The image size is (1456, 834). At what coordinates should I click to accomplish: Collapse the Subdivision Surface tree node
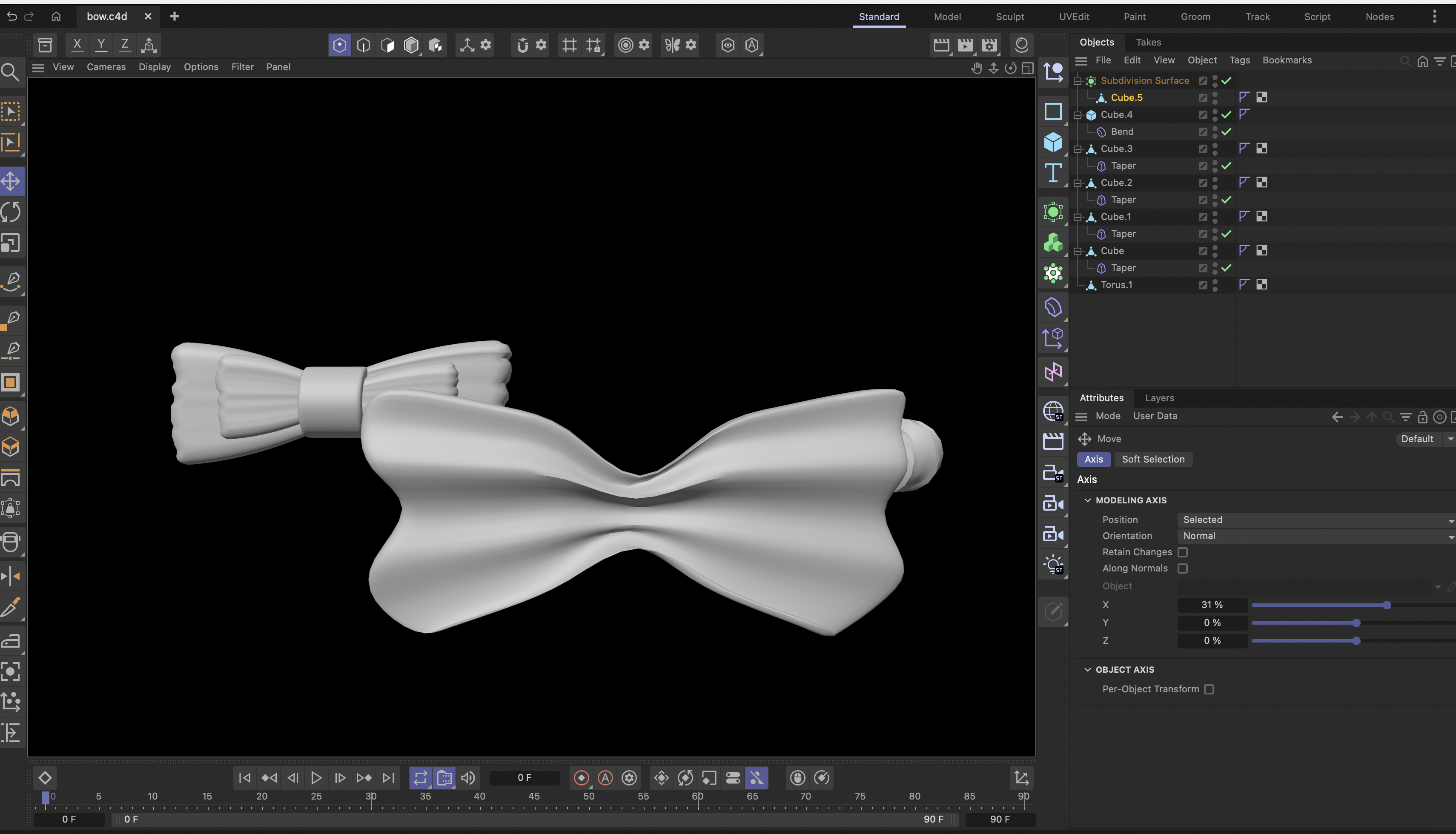pos(1077,81)
